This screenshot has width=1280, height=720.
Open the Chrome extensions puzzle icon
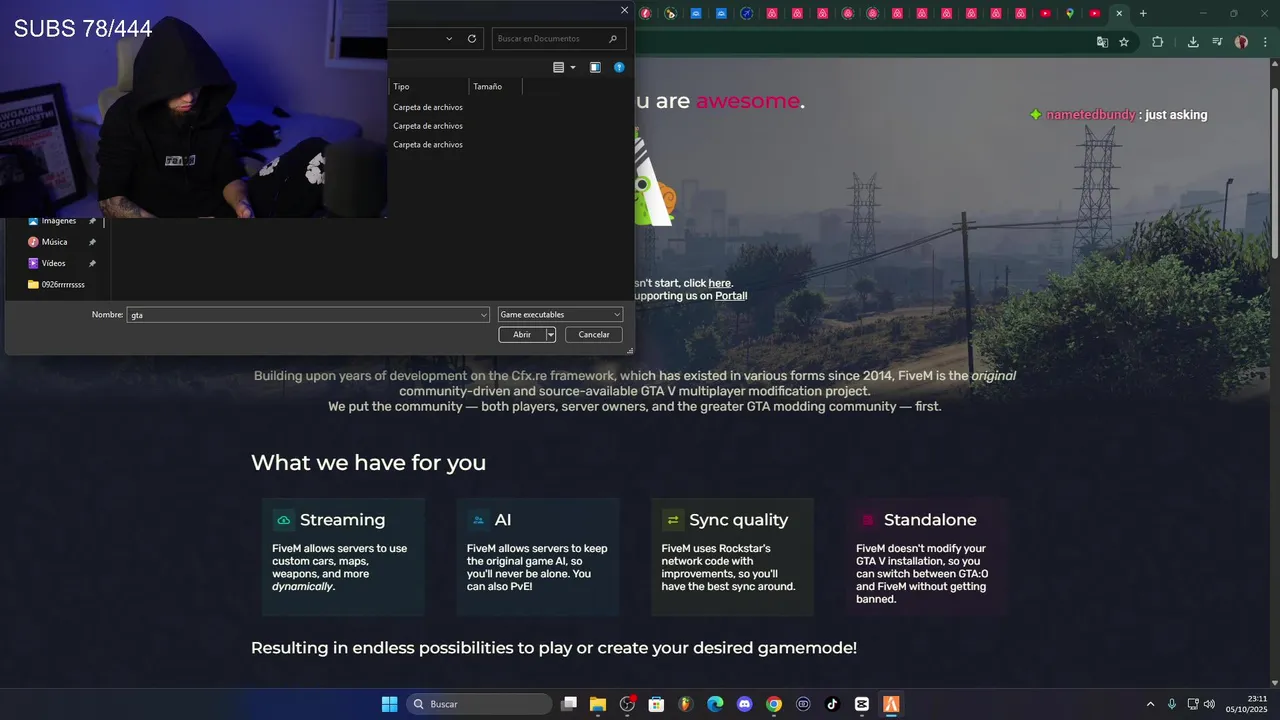tap(1158, 42)
